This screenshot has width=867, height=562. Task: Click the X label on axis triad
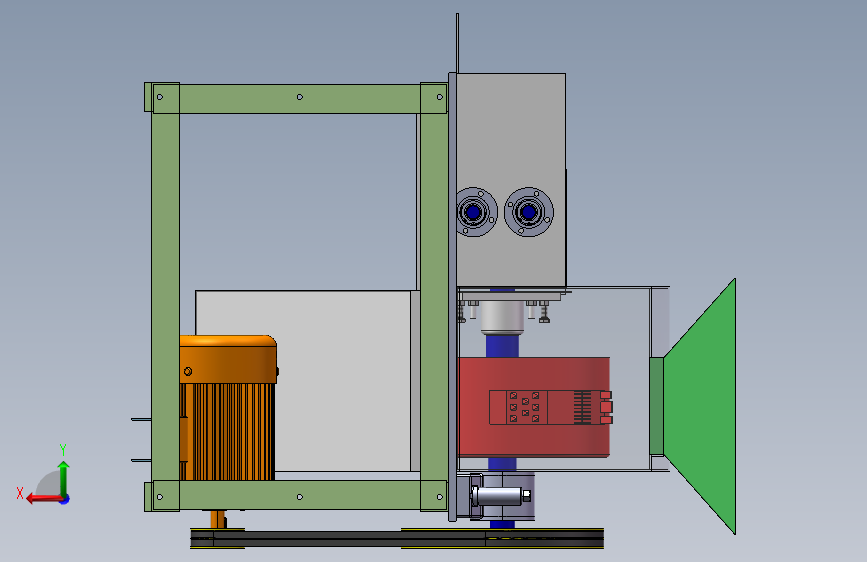tap(20, 493)
